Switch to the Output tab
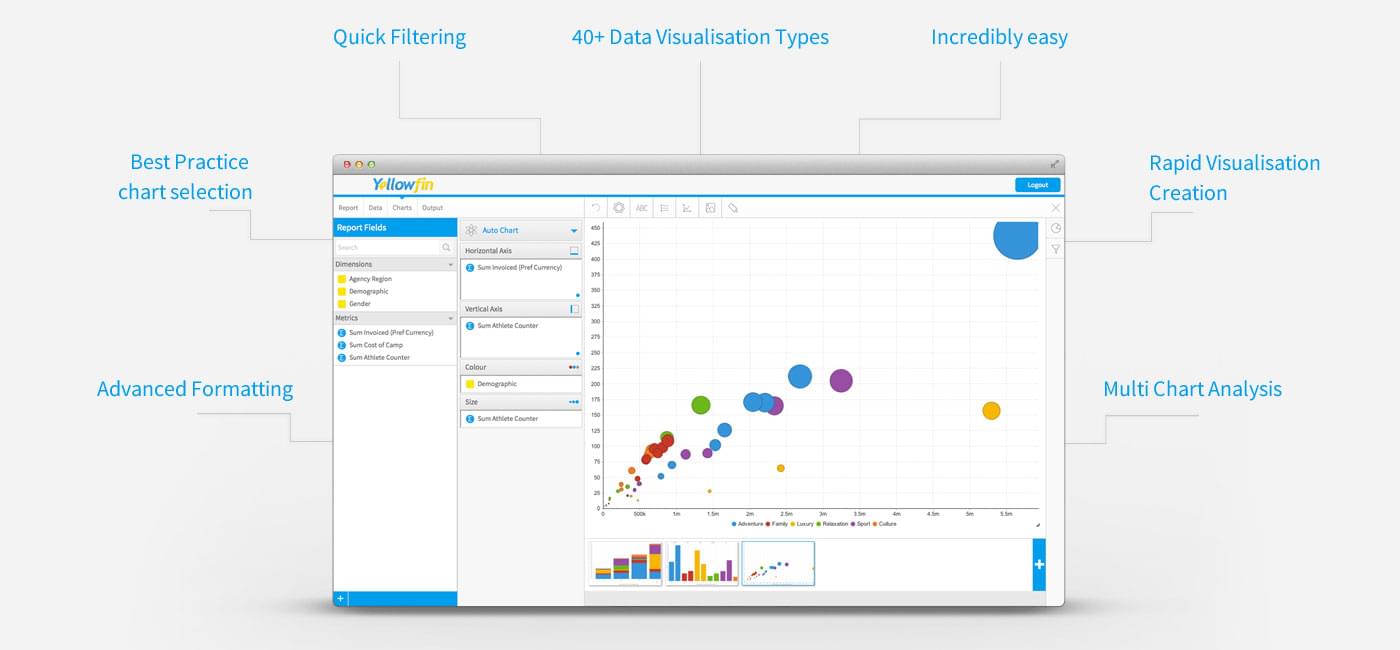 pos(433,207)
